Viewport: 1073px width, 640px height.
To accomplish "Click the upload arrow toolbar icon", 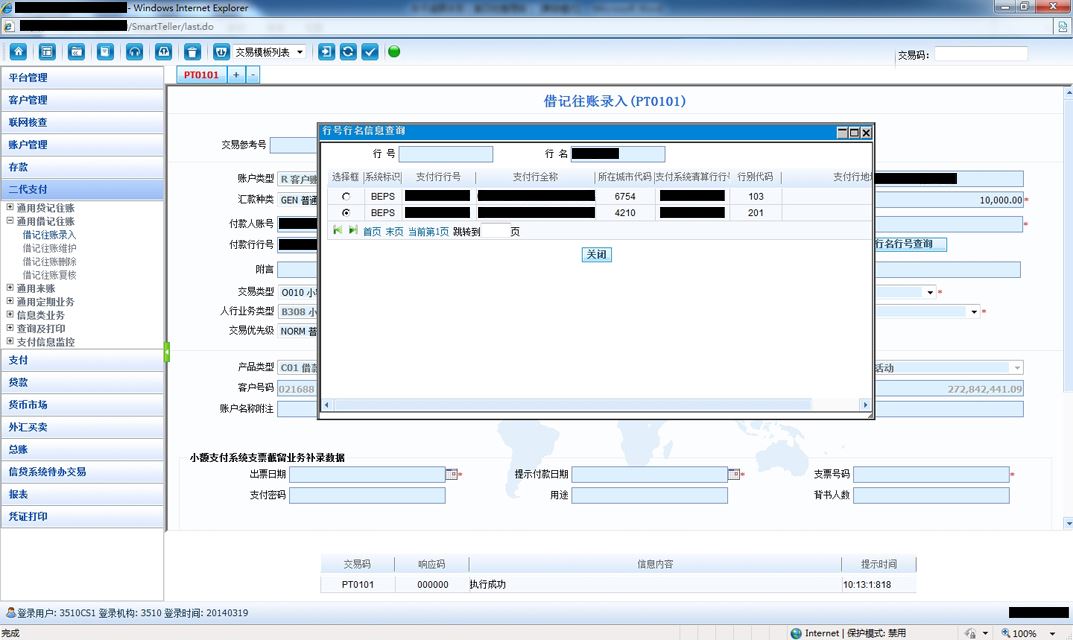I will [x=164, y=52].
